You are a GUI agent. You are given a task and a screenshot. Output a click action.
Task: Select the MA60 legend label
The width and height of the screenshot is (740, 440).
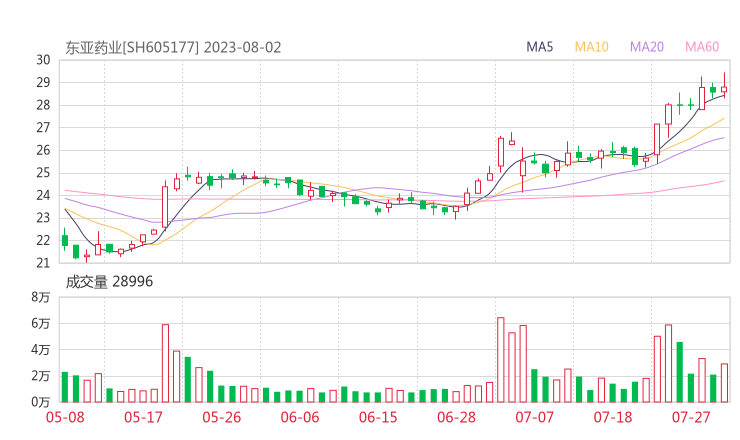pos(702,47)
